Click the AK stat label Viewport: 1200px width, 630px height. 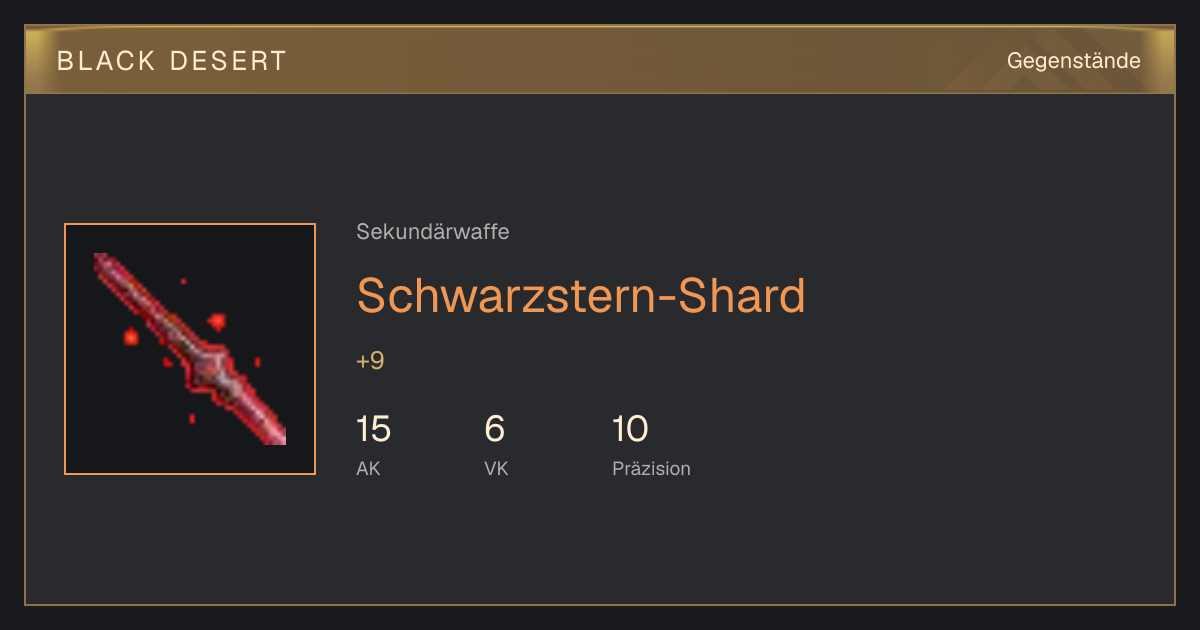tap(368, 469)
